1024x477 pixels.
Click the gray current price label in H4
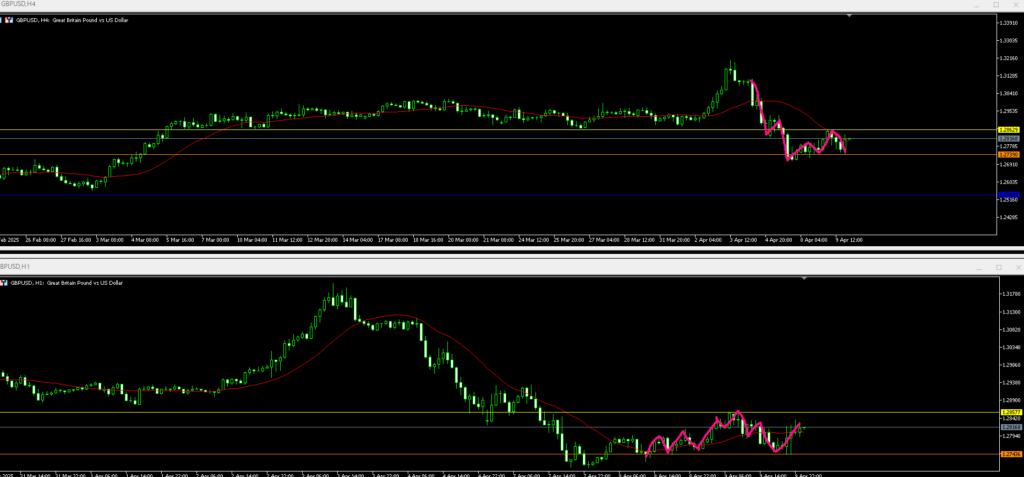tap(1008, 138)
